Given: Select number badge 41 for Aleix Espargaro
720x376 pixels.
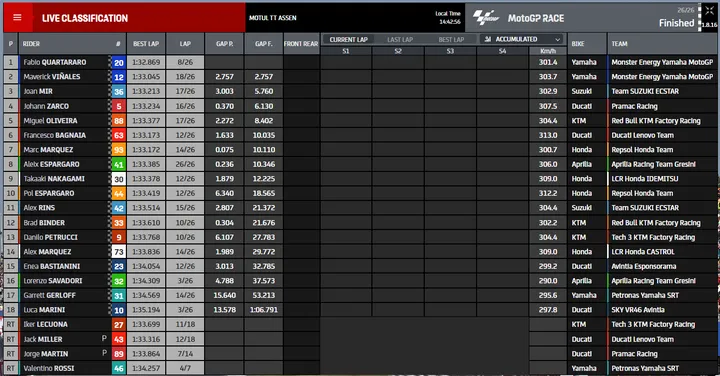Looking at the screenshot, I should (x=119, y=164).
